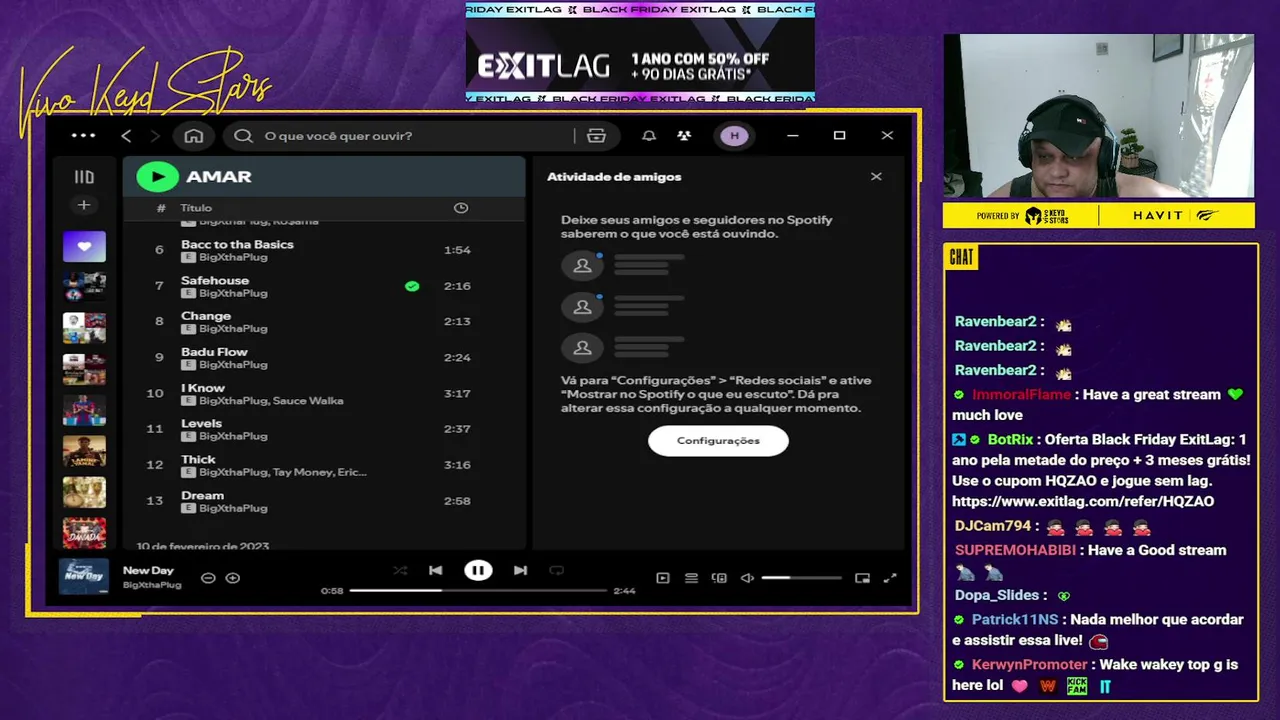Open the Now Playing view icon
This screenshot has width=1280, height=720.
click(x=662, y=578)
